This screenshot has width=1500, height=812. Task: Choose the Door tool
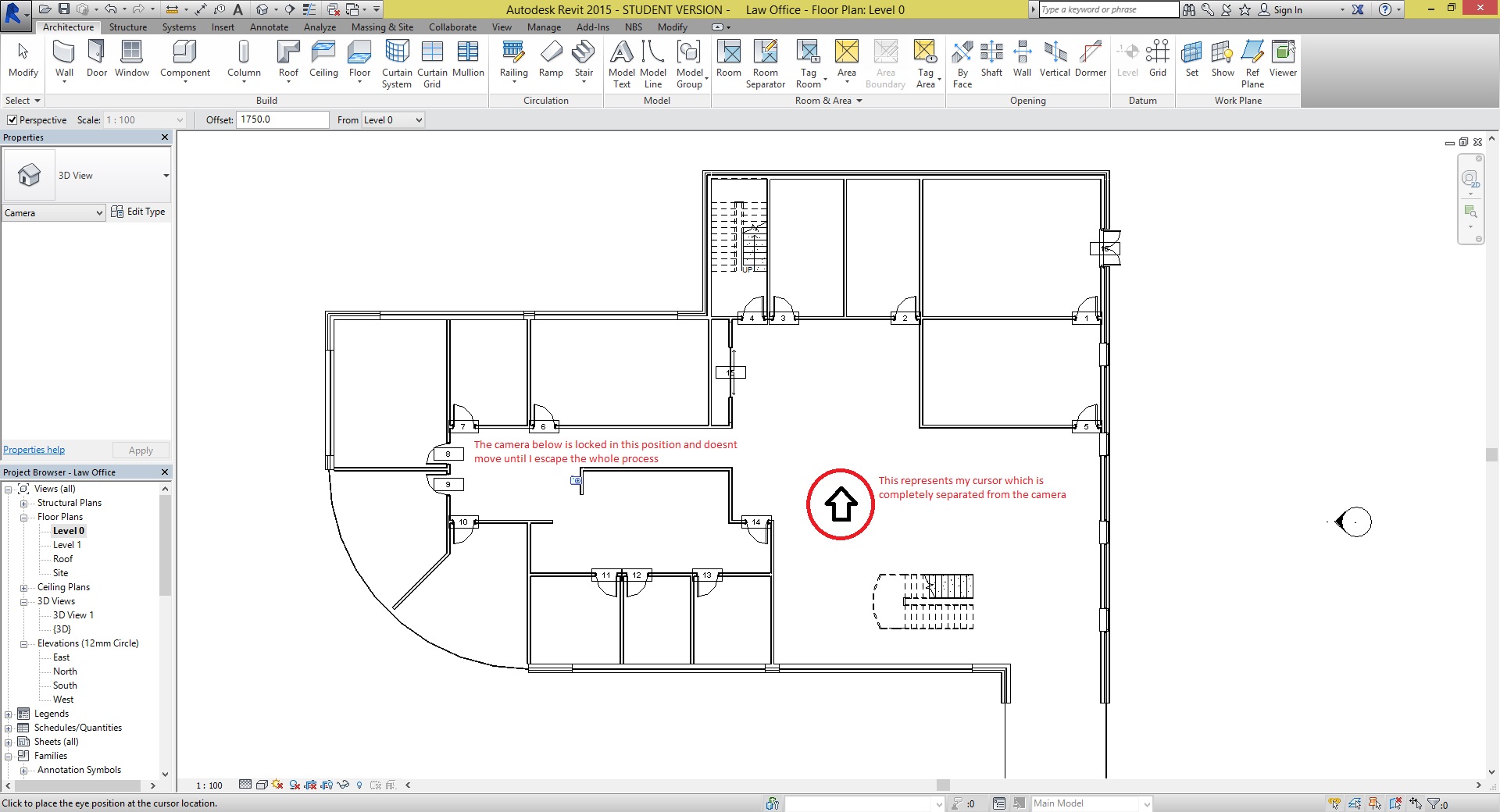pyautogui.click(x=97, y=59)
